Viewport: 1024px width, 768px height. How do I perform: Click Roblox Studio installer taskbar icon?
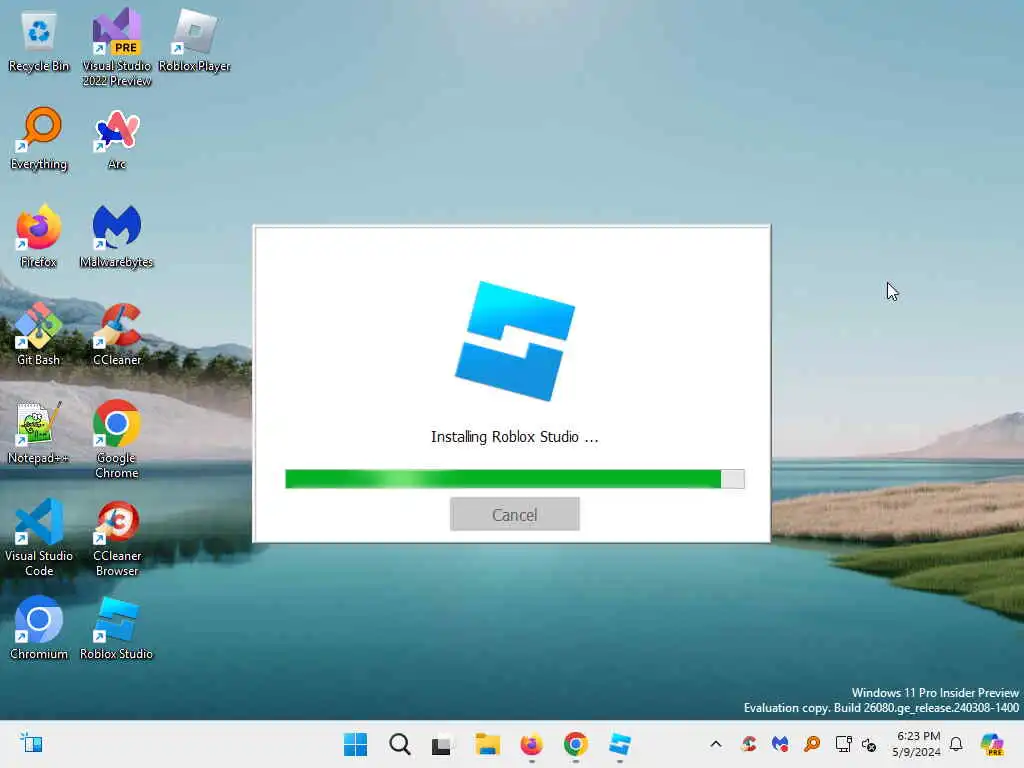[619, 744]
